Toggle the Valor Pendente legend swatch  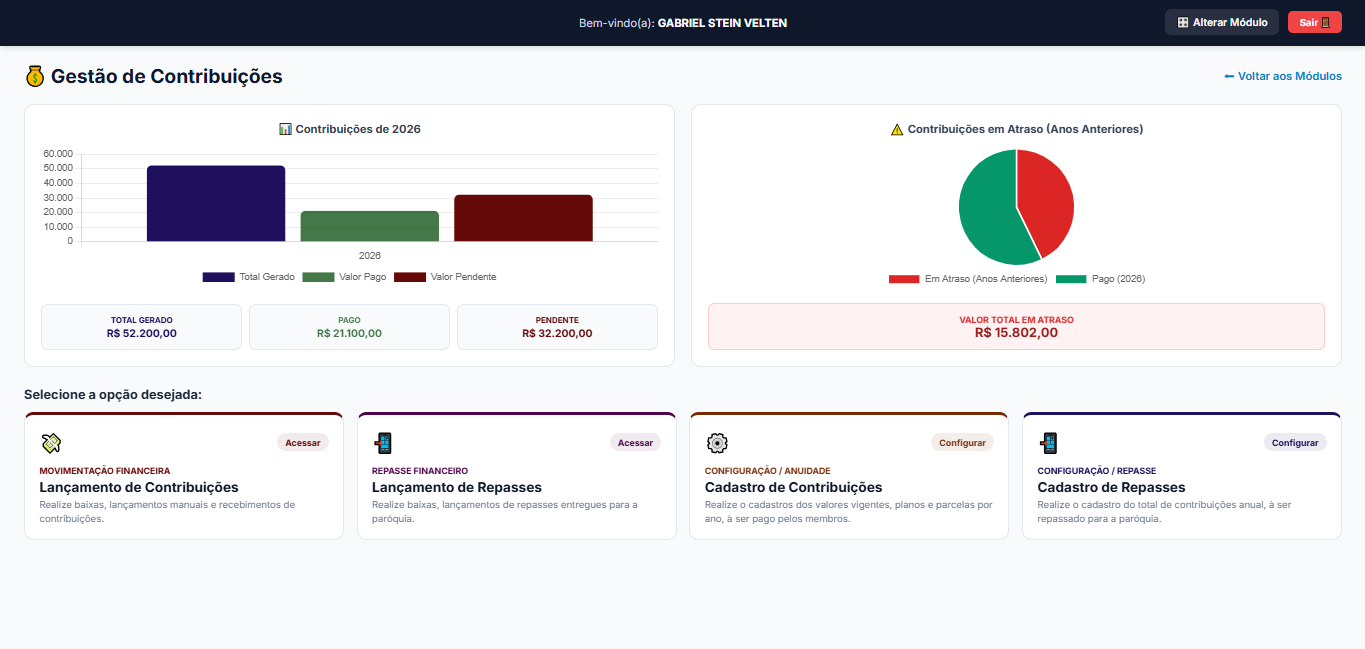[410, 277]
